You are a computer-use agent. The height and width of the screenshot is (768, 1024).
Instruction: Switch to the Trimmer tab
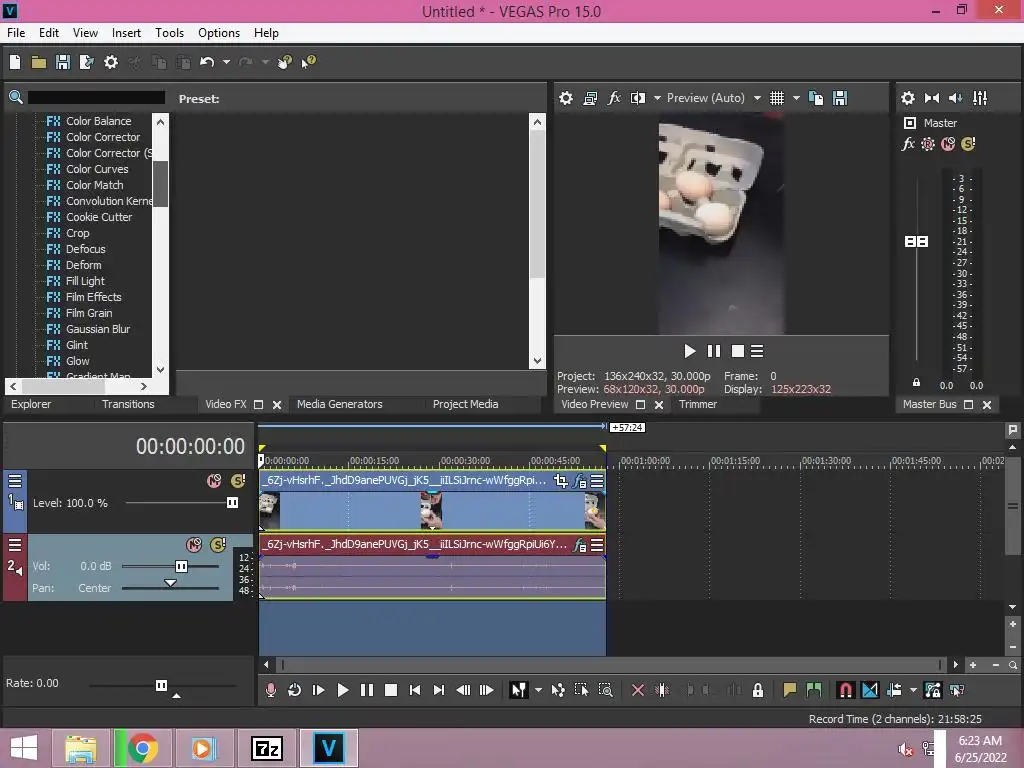pos(697,404)
